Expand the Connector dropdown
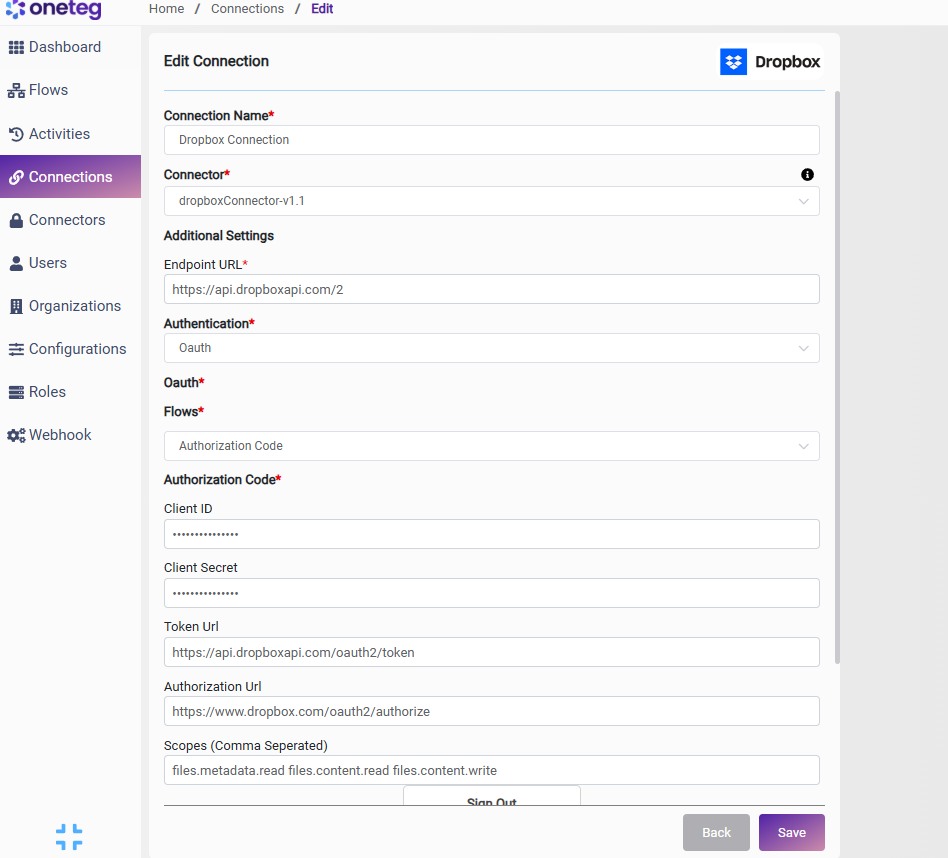The image size is (948, 858). pos(492,201)
